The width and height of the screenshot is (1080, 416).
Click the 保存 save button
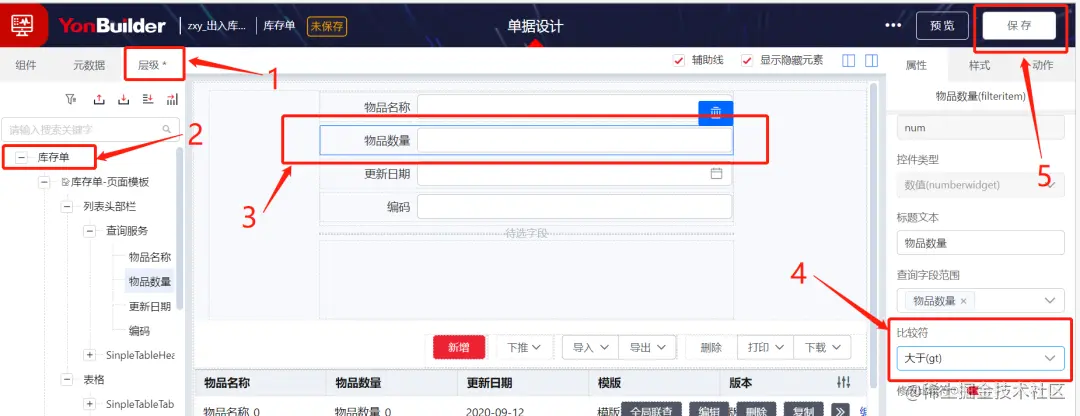[x=1019, y=26]
